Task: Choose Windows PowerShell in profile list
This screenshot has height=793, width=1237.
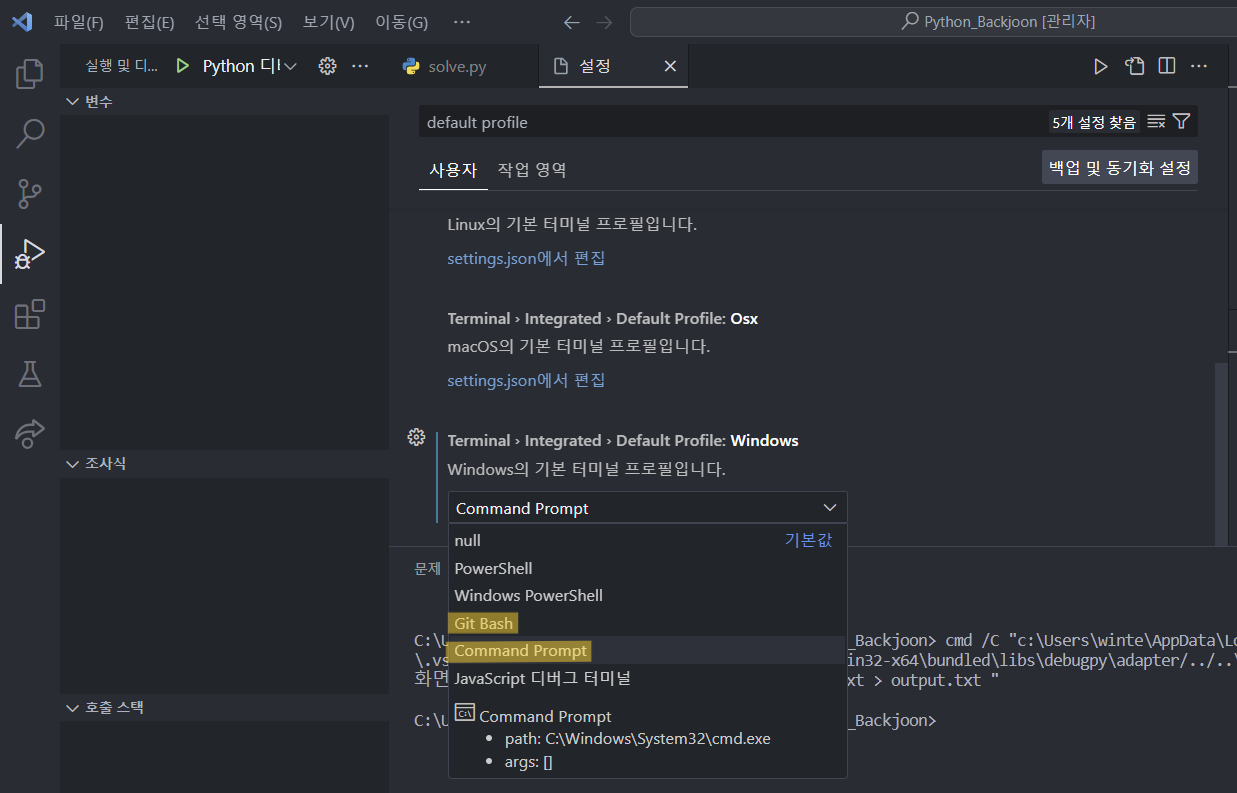Action: [x=647, y=595]
